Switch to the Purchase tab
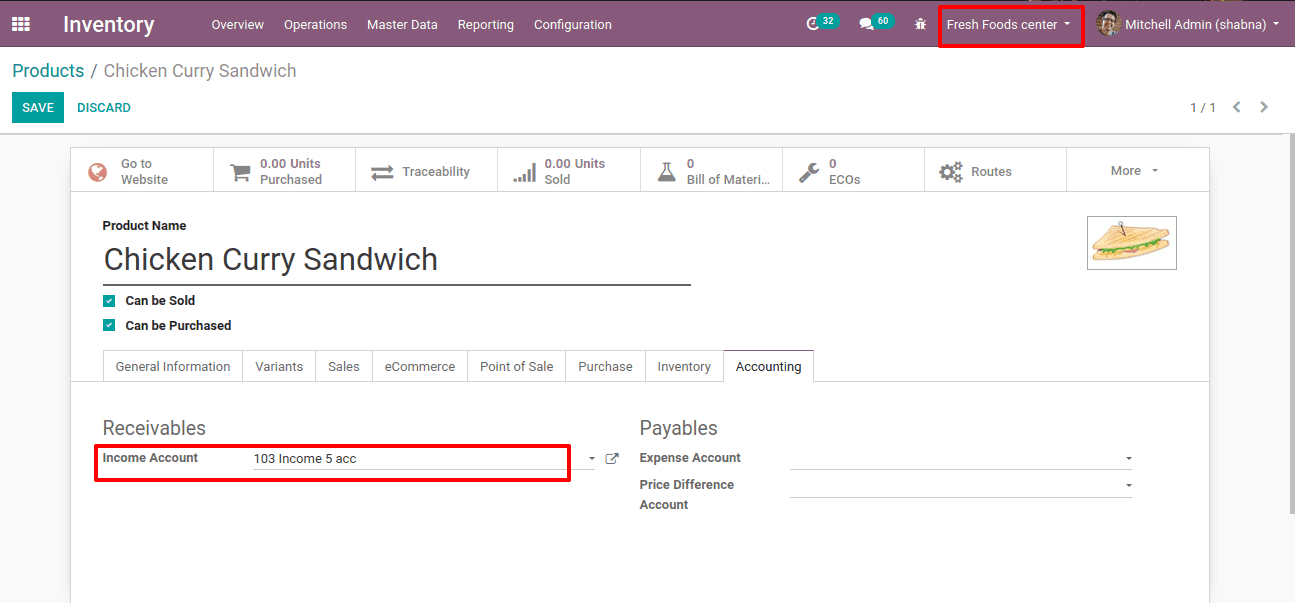 [x=605, y=366]
